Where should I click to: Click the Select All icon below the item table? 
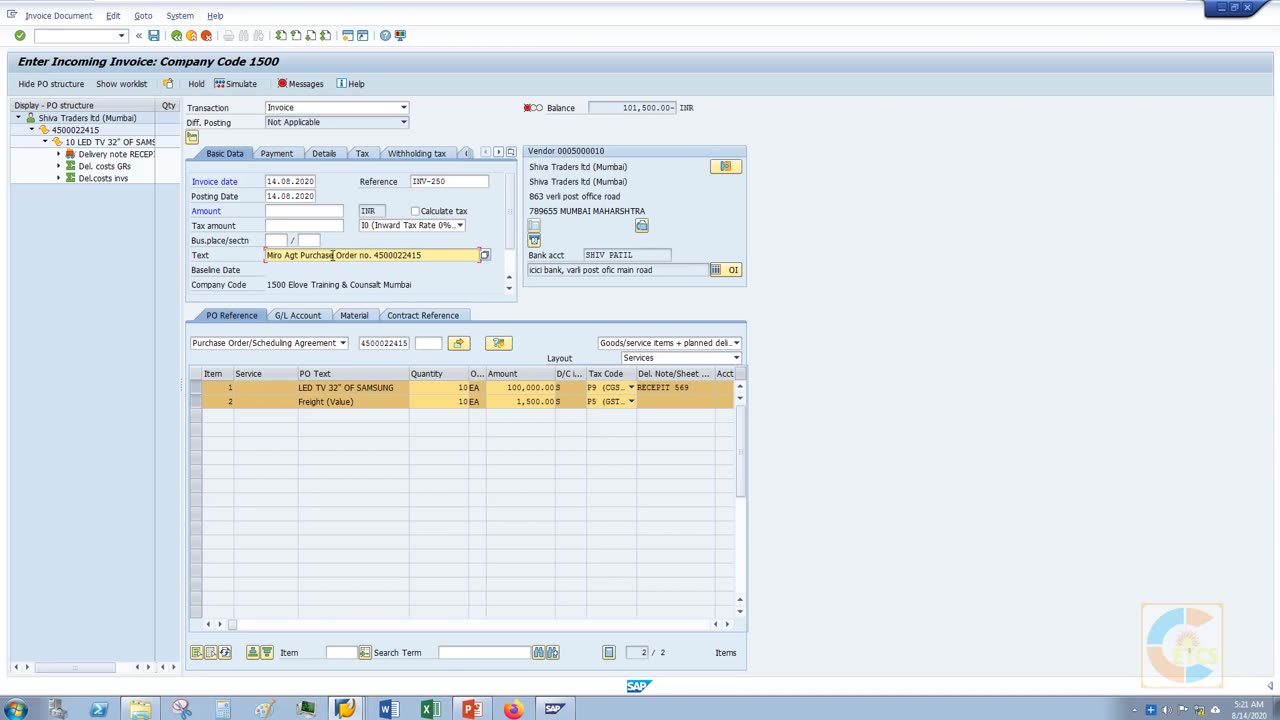pyautogui.click(x=197, y=653)
